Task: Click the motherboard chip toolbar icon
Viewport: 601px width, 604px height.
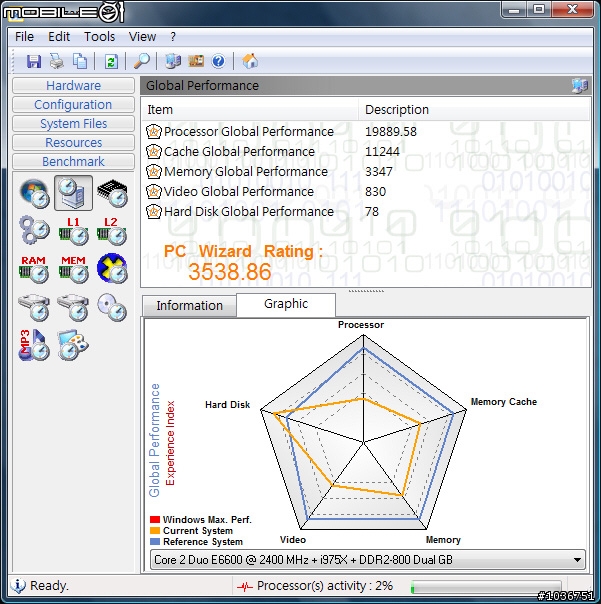Action: pyautogui.click(x=196, y=61)
